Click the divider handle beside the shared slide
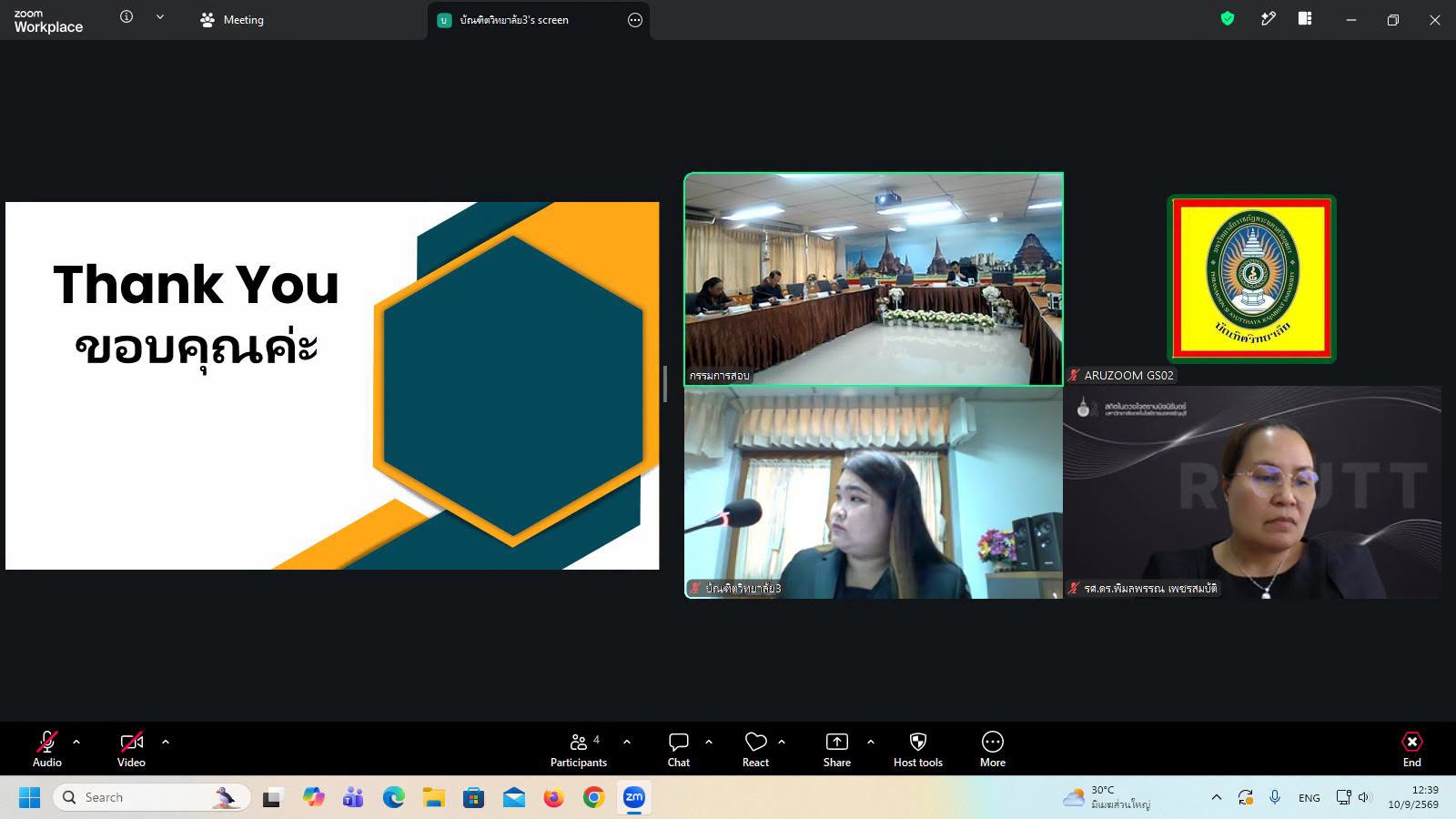The height and width of the screenshot is (819, 1456). (665, 384)
